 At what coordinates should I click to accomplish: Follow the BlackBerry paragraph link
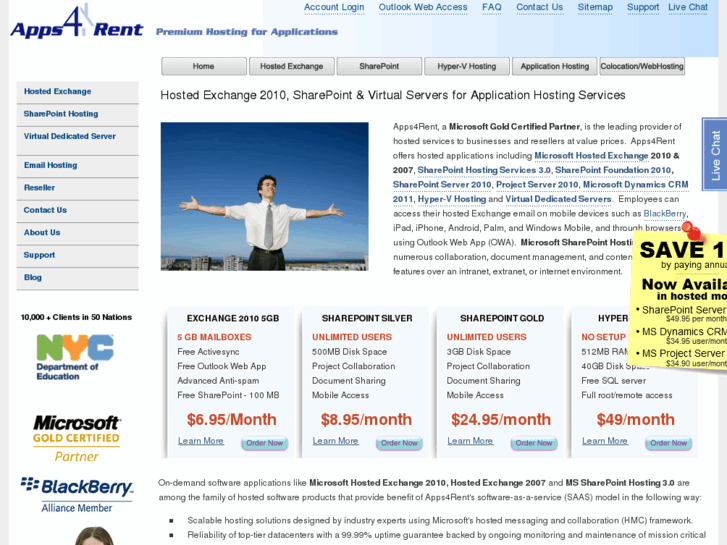click(665, 214)
